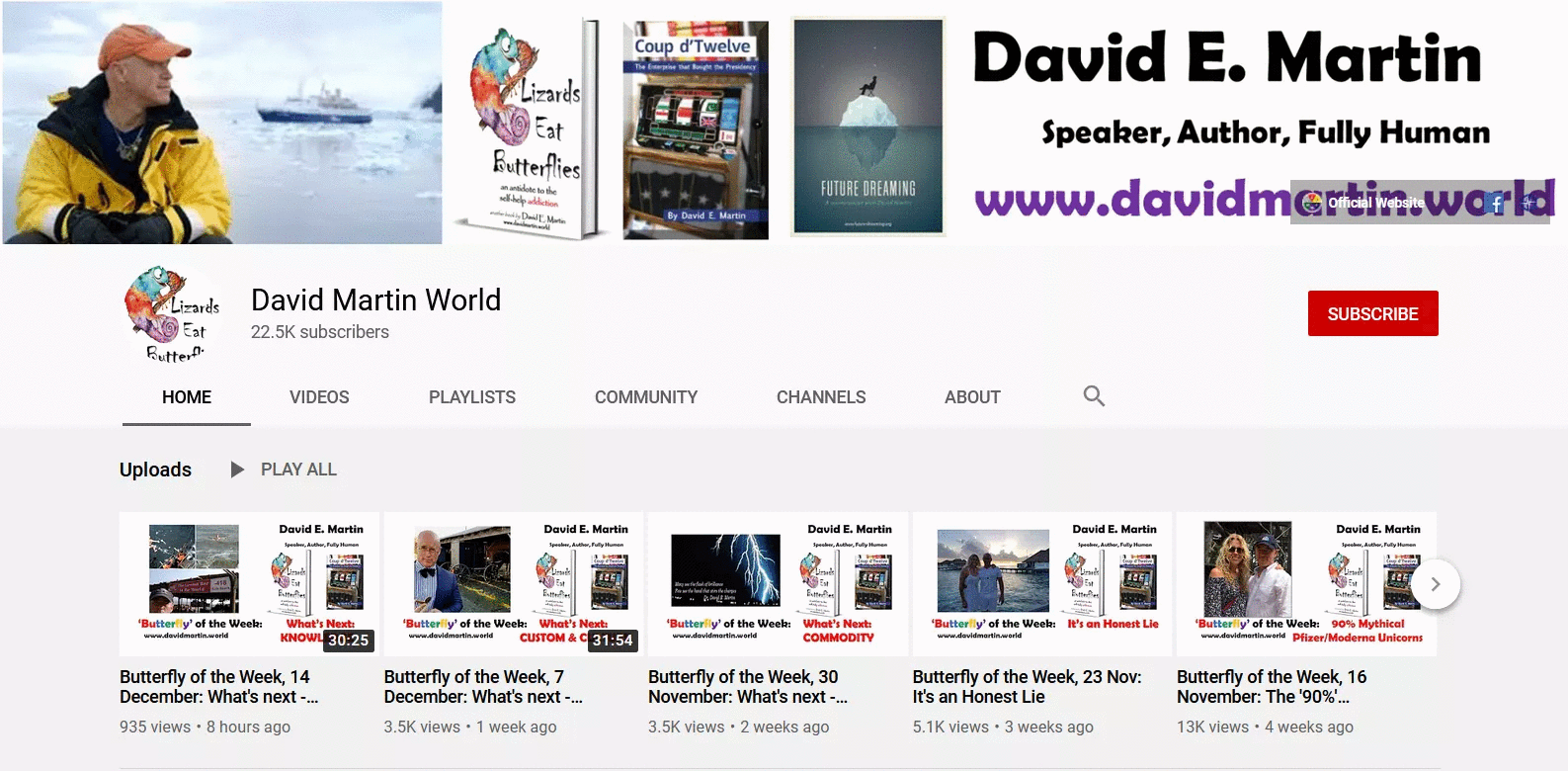Click the rightmost banner link icon
This screenshot has height=771, width=1568.
click(1528, 203)
